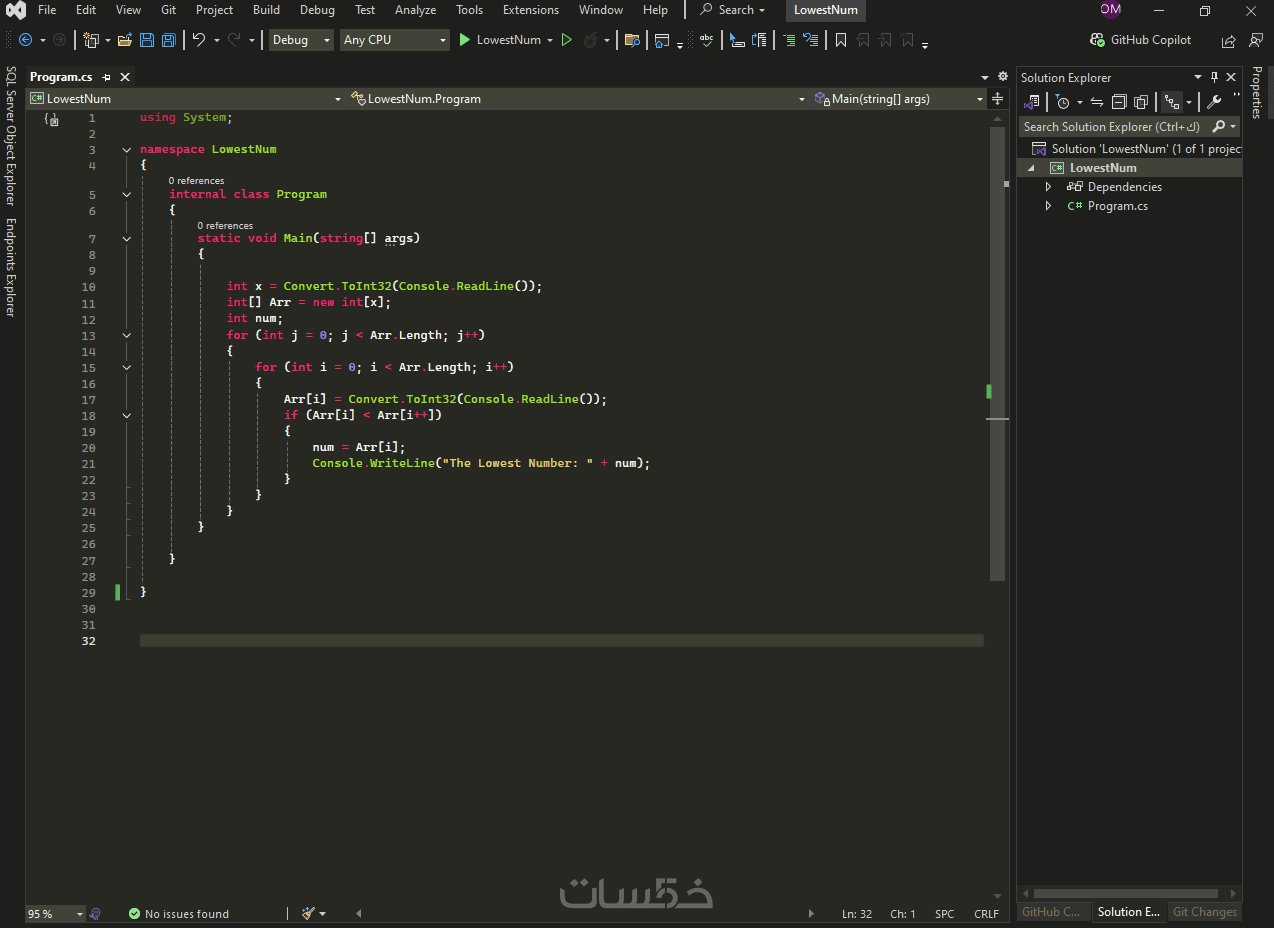
Task: Open the Debug configuration dropdown
Action: 301,40
